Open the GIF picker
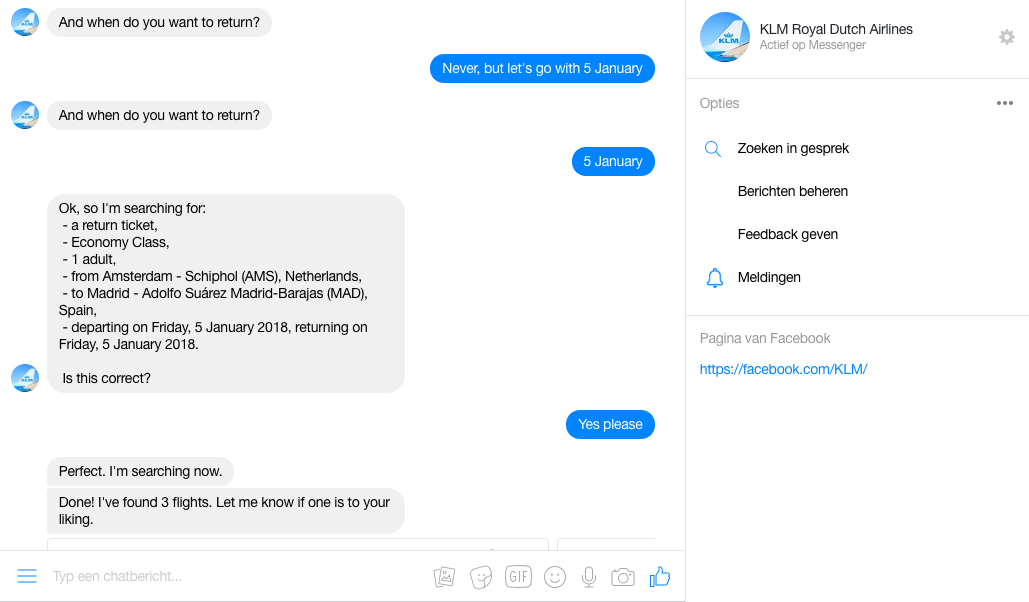Screen dimensions: 1029x602 [518, 577]
